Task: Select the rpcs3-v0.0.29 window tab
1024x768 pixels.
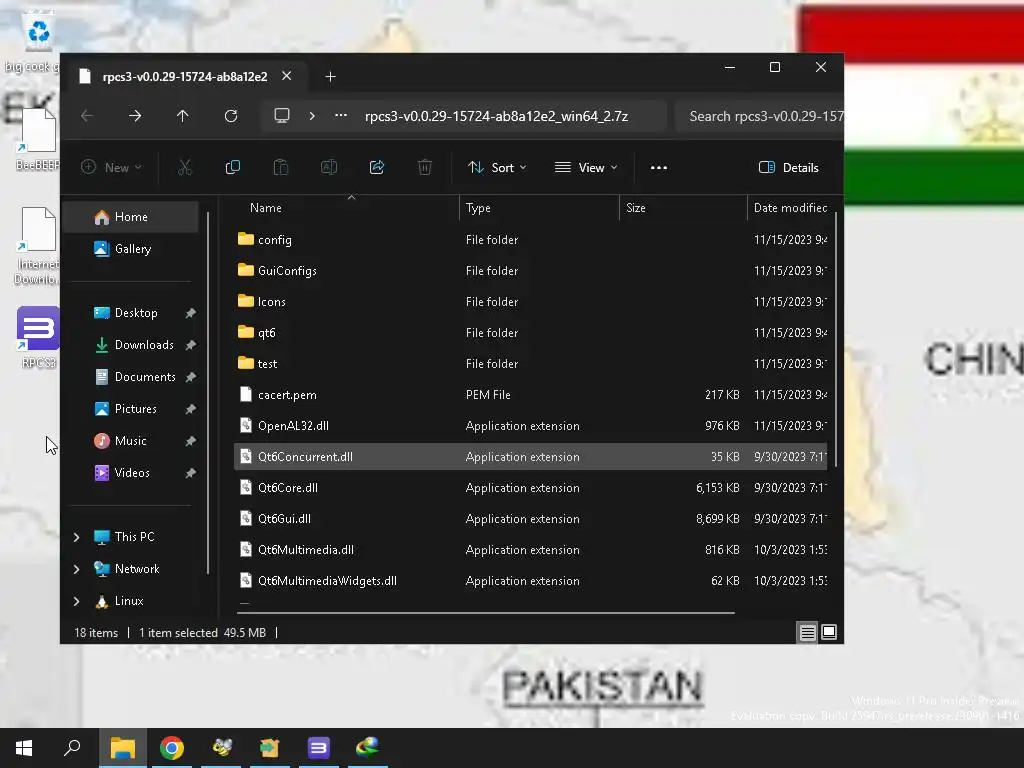Action: point(185,76)
